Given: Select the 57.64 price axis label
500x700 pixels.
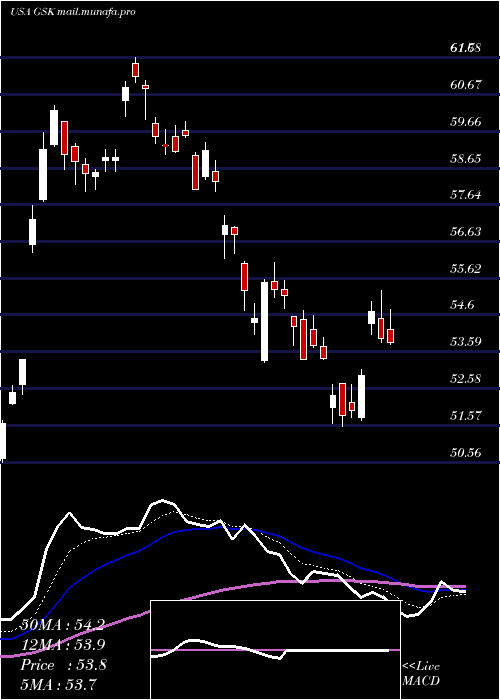Looking at the screenshot, I should [467, 195].
